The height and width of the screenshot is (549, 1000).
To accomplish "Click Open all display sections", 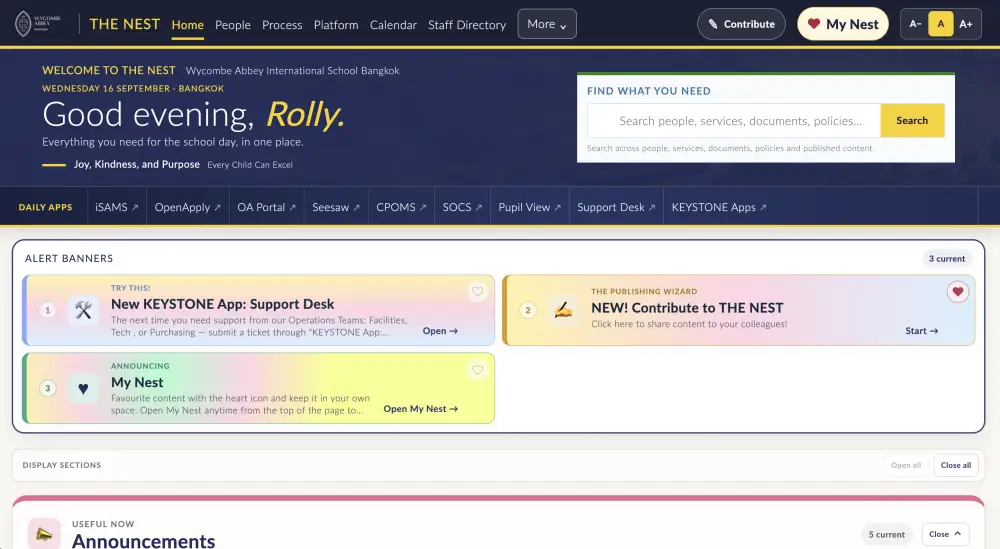I will pyautogui.click(x=906, y=465).
